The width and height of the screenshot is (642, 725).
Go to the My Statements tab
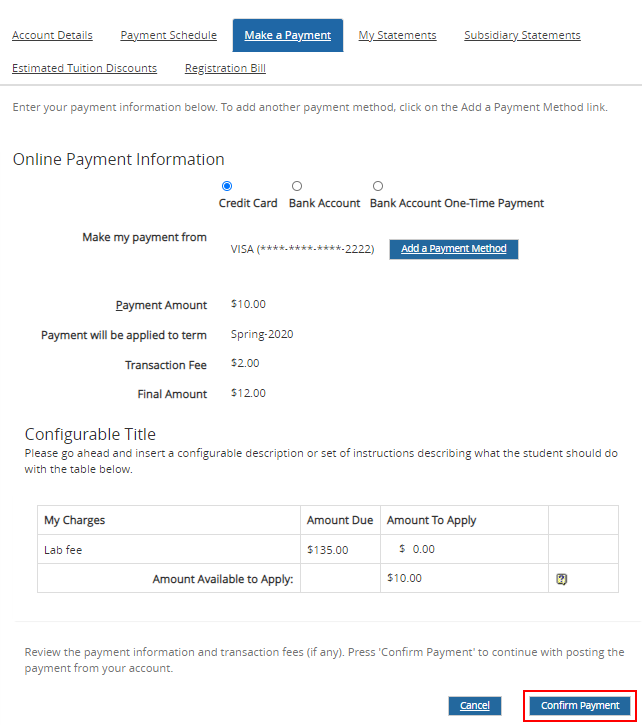coord(397,35)
